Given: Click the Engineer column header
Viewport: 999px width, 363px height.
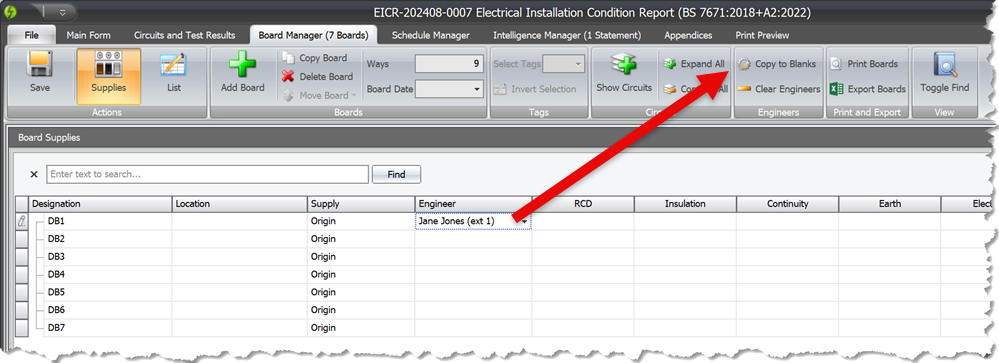Looking at the screenshot, I should pos(473,204).
